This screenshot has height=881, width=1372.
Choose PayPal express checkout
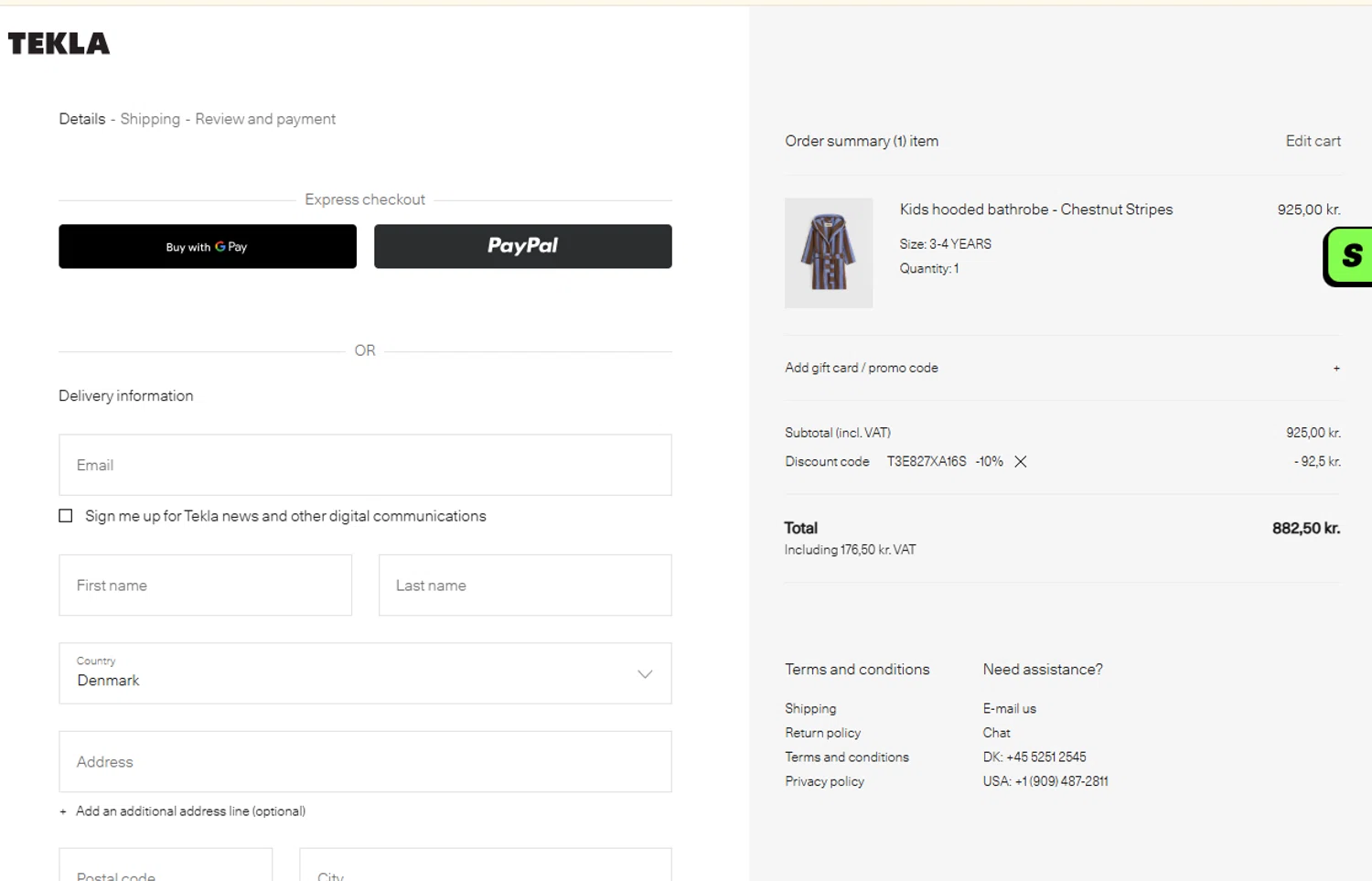[x=523, y=246]
